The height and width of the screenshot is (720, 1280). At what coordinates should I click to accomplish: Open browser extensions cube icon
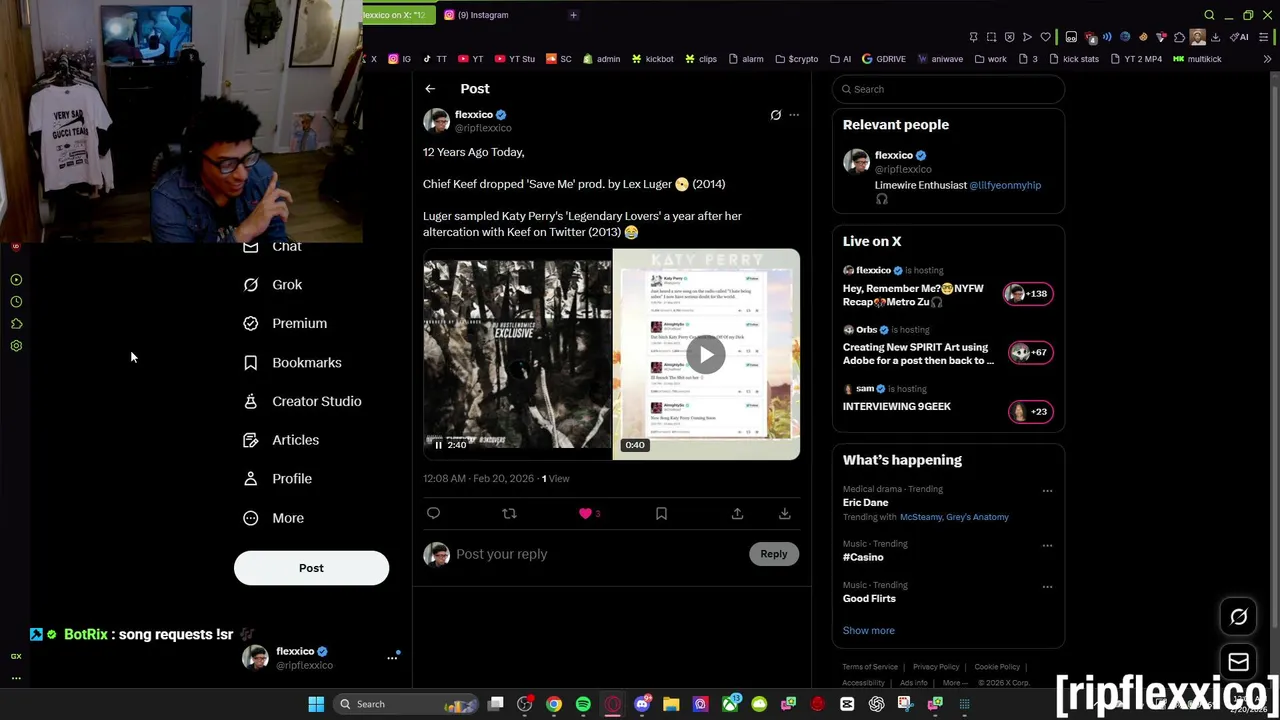click(1179, 37)
